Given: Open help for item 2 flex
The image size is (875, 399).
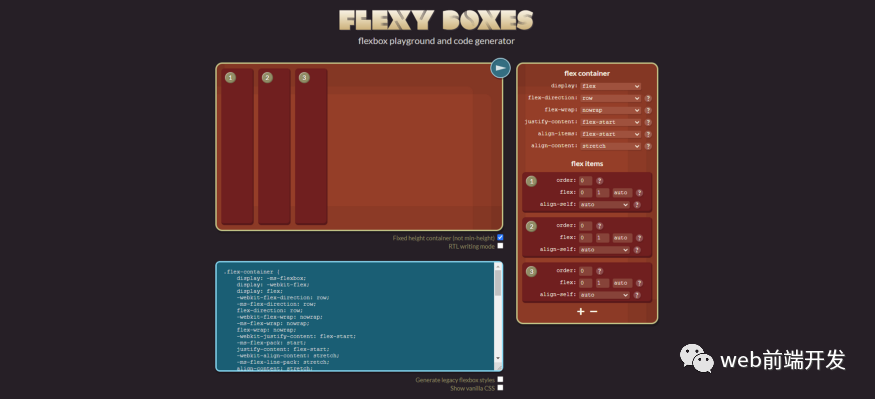Looking at the screenshot, I should click(639, 238).
